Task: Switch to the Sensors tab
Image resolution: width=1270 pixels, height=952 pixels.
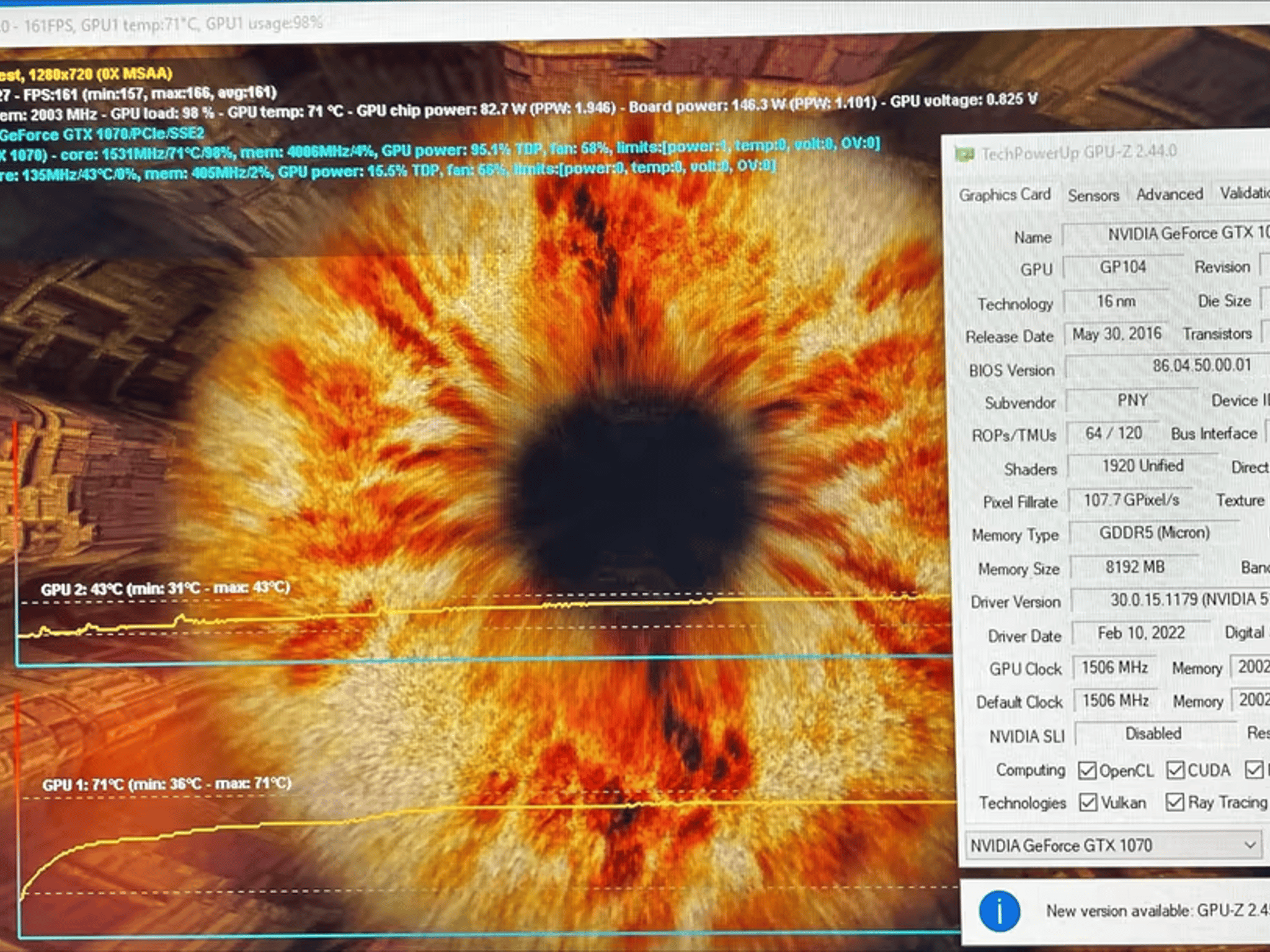Action: point(1093,196)
